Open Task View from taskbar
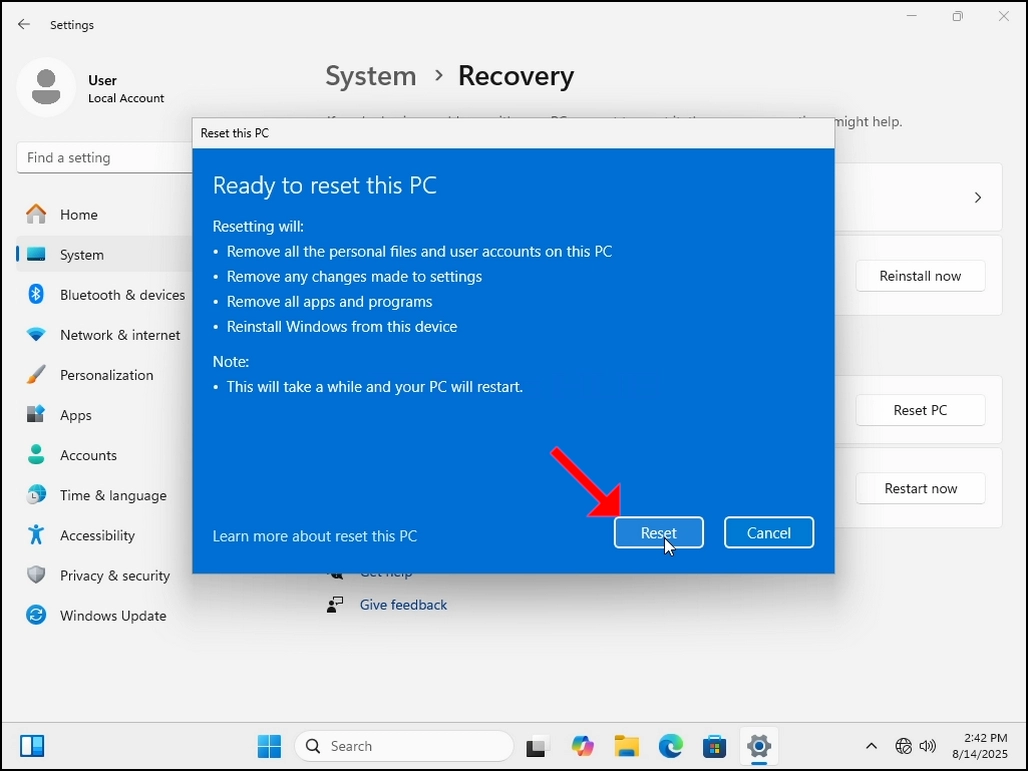This screenshot has width=1028, height=771. tap(536, 746)
